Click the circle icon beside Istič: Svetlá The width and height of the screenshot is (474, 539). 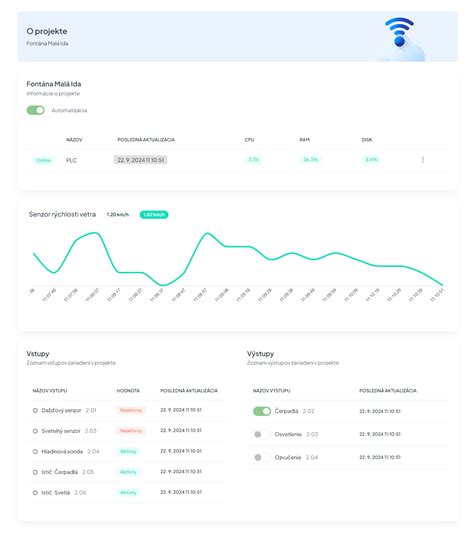[35, 493]
